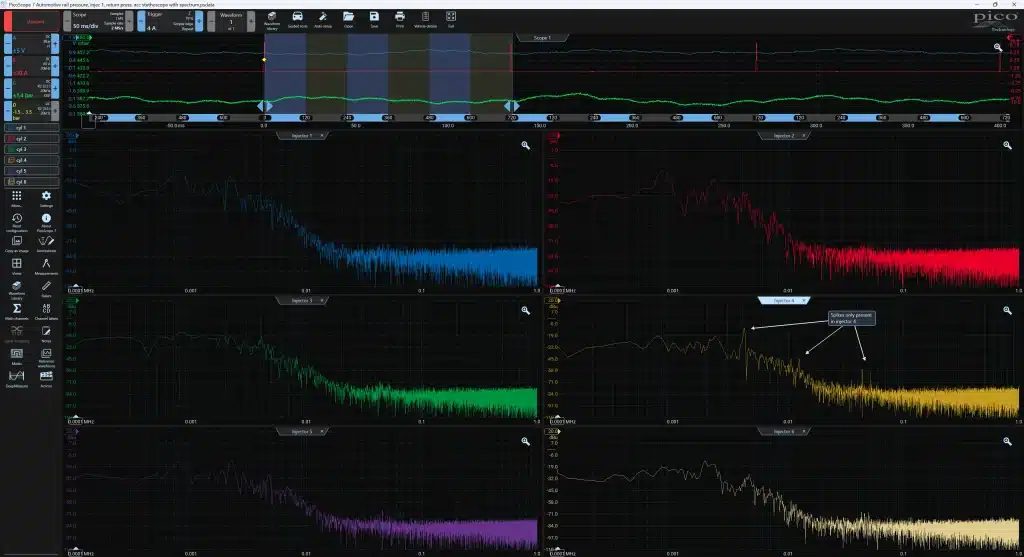The height and width of the screenshot is (557, 1024).
Task: Toggle the cyl 2 channel
Action: pos(31,138)
